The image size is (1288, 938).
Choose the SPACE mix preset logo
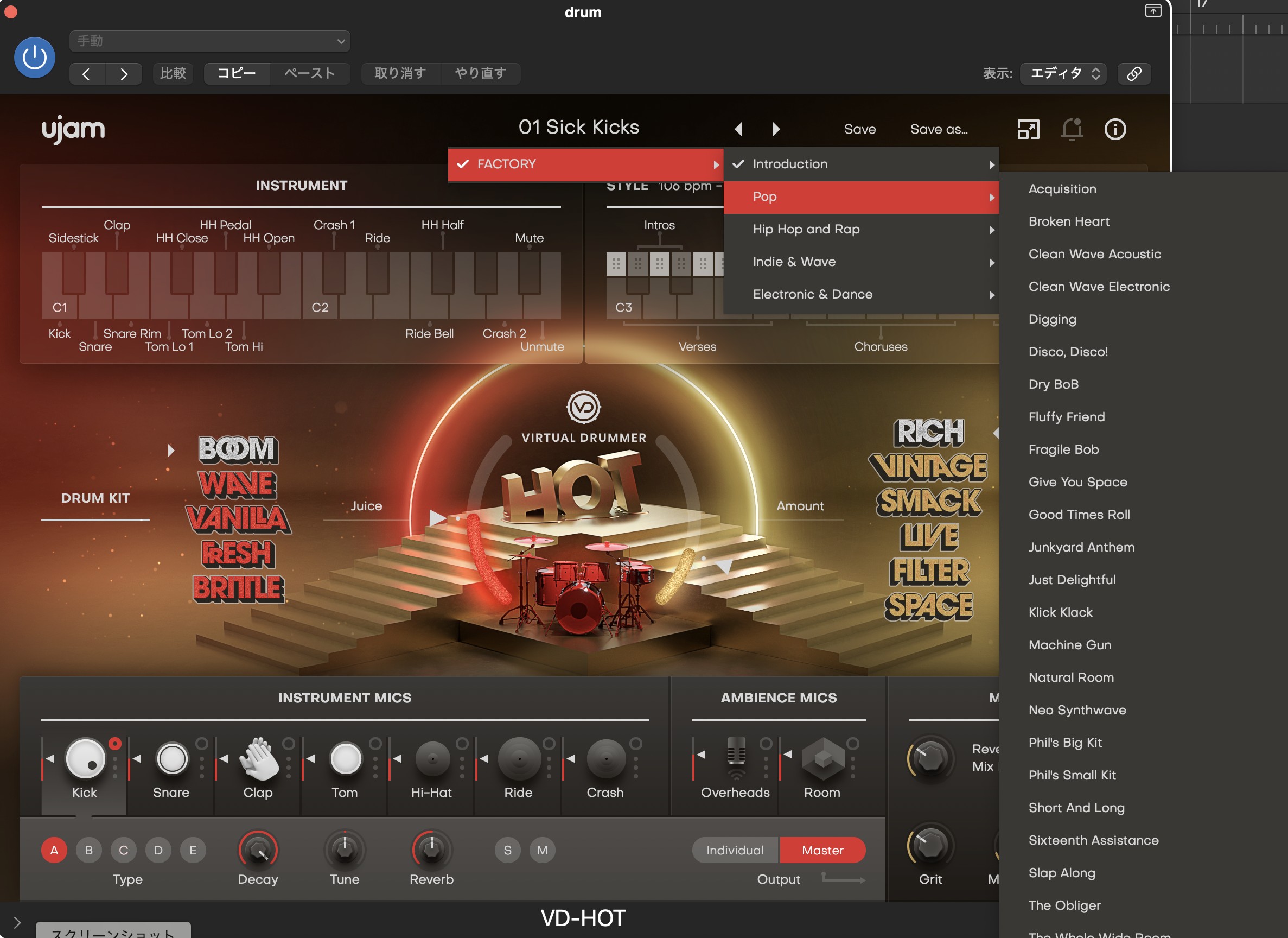tap(928, 606)
